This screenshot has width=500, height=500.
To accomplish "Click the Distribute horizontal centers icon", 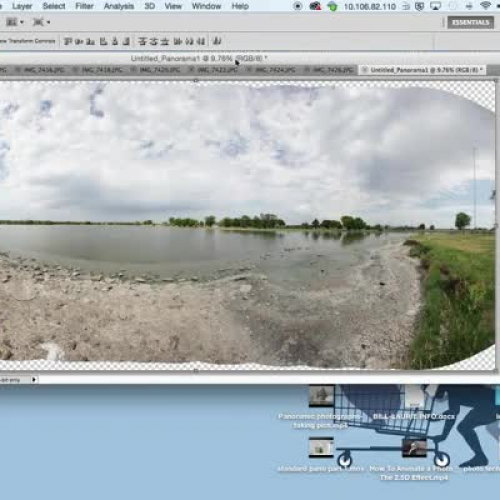I will pyautogui.click(x=189, y=41).
